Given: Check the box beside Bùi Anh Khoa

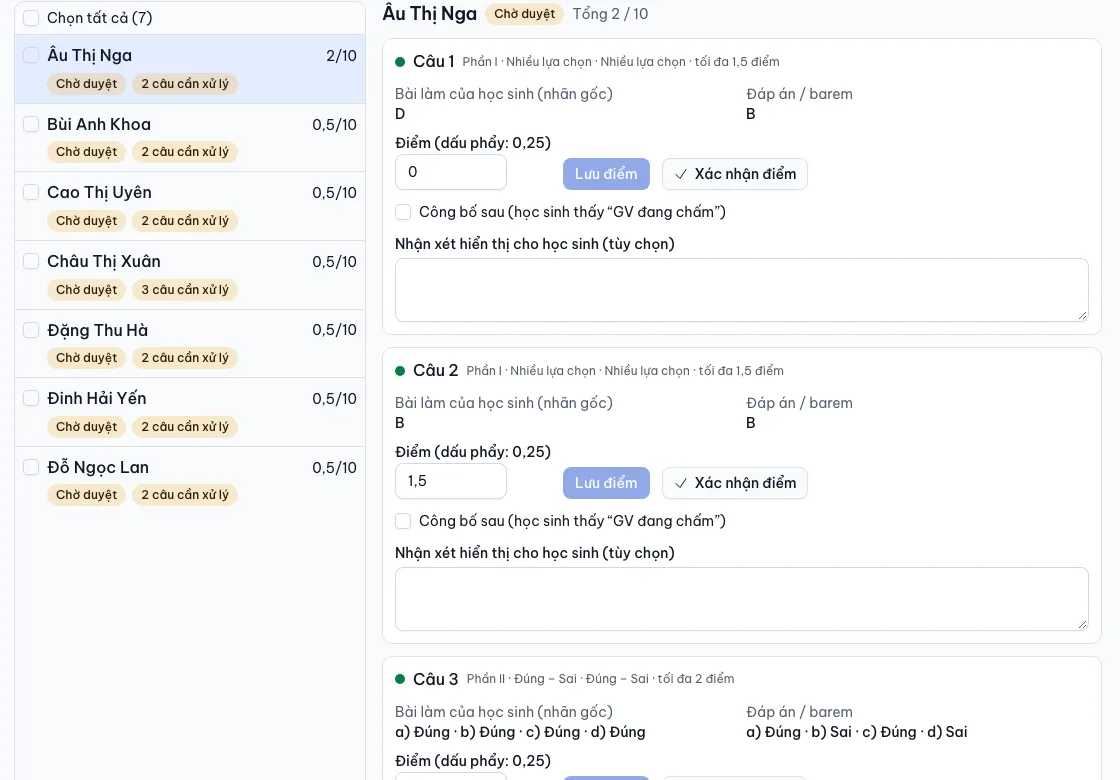Looking at the screenshot, I should 31,124.
